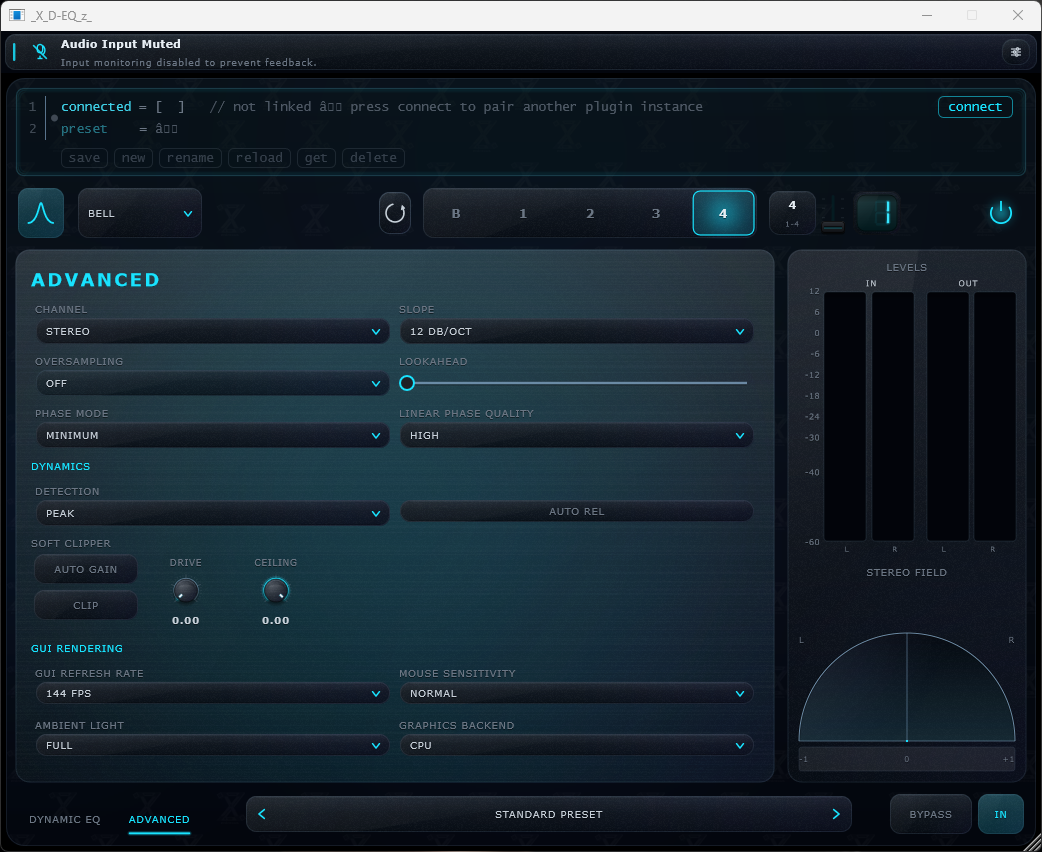
Task: Click the CEILING knob
Action: pyautogui.click(x=275, y=590)
